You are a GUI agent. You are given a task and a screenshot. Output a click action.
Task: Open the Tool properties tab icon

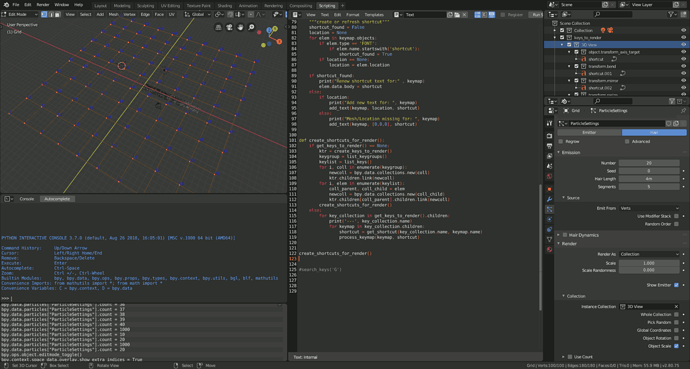[549, 124]
